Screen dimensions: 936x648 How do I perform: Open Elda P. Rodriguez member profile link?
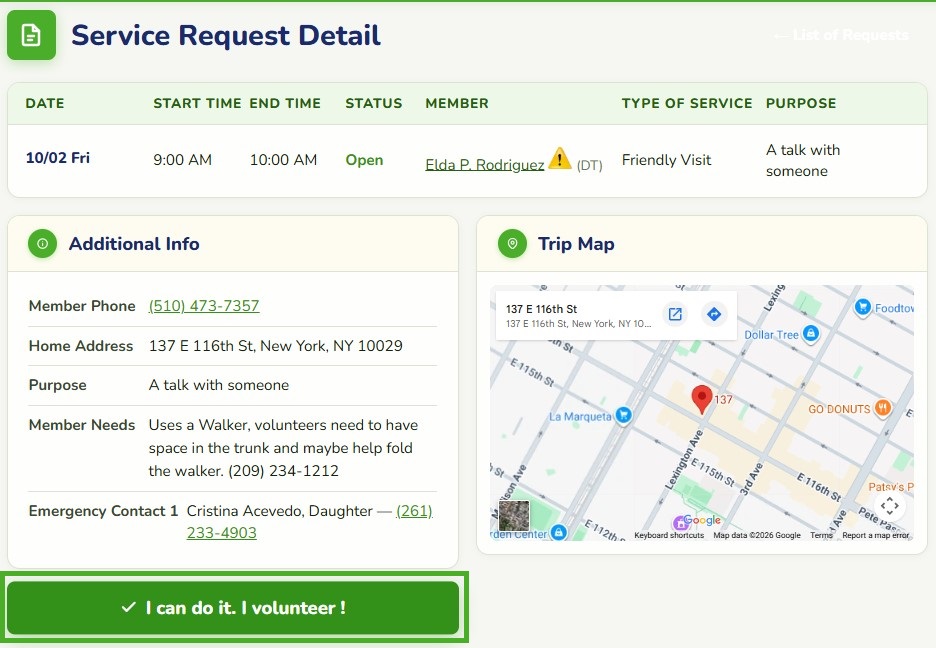[x=485, y=165]
